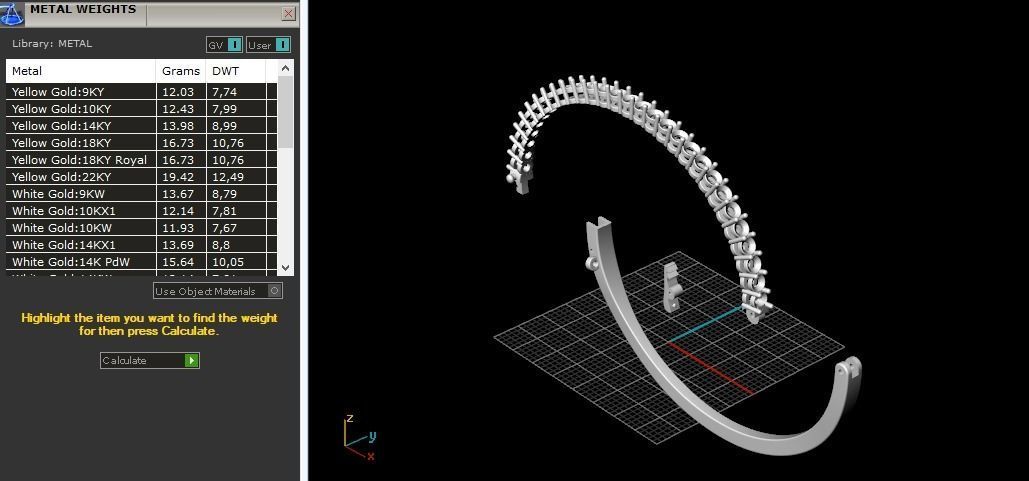Click DWT value 8,99
Screen dimensions: 1029x481
click(224, 126)
